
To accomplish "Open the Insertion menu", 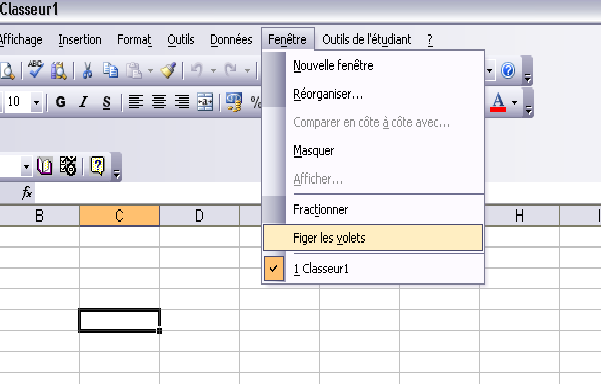I will click(x=80, y=39).
